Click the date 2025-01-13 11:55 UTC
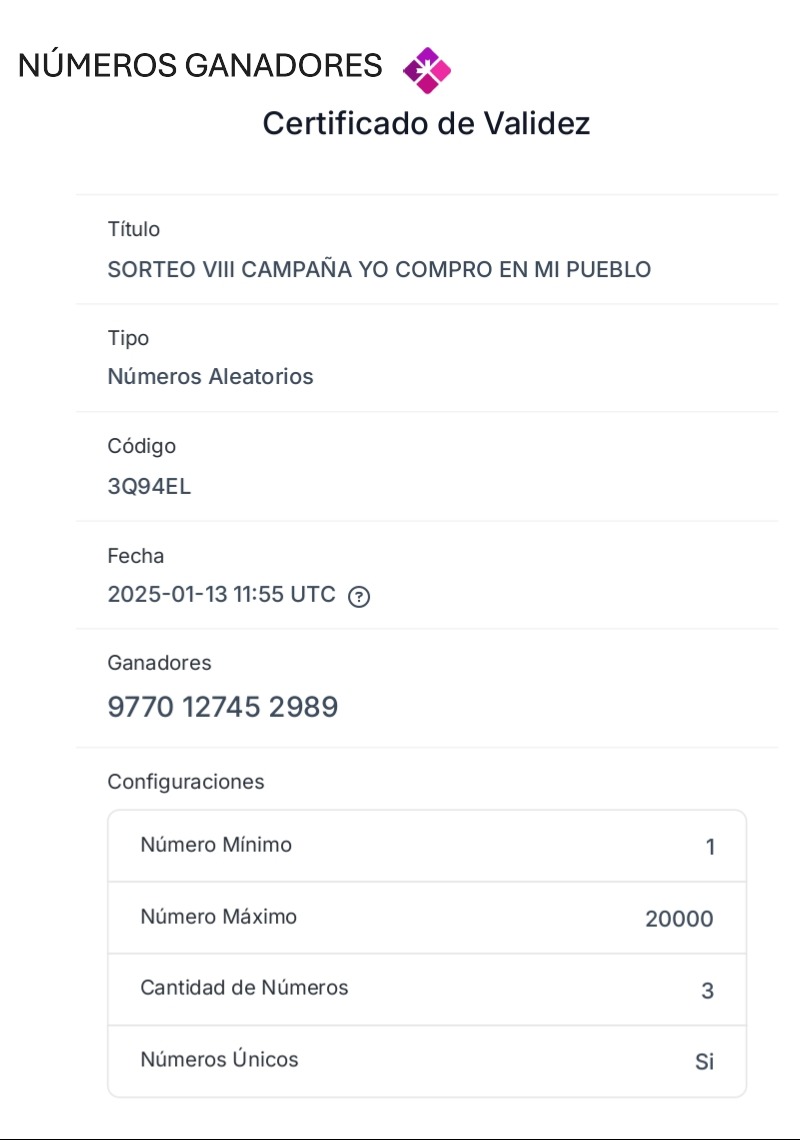This screenshot has width=800, height=1140. click(222, 595)
